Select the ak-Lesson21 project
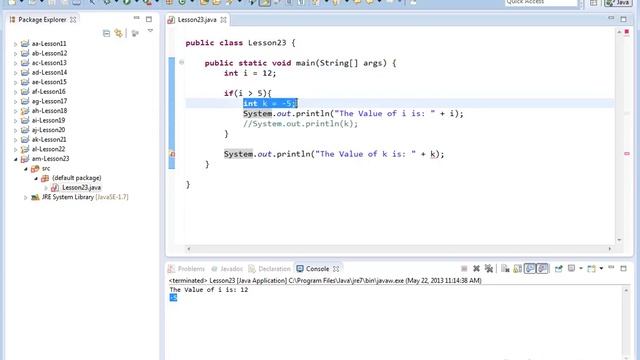 [48, 140]
